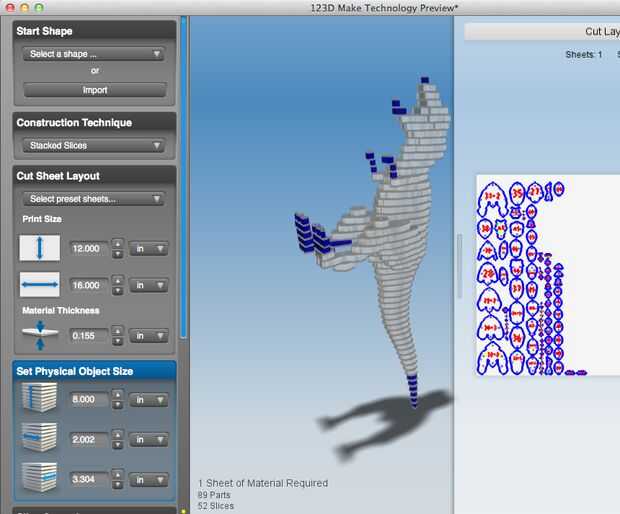Click the print width arrow icon
Image resolution: width=620 pixels, height=514 pixels.
40,284
